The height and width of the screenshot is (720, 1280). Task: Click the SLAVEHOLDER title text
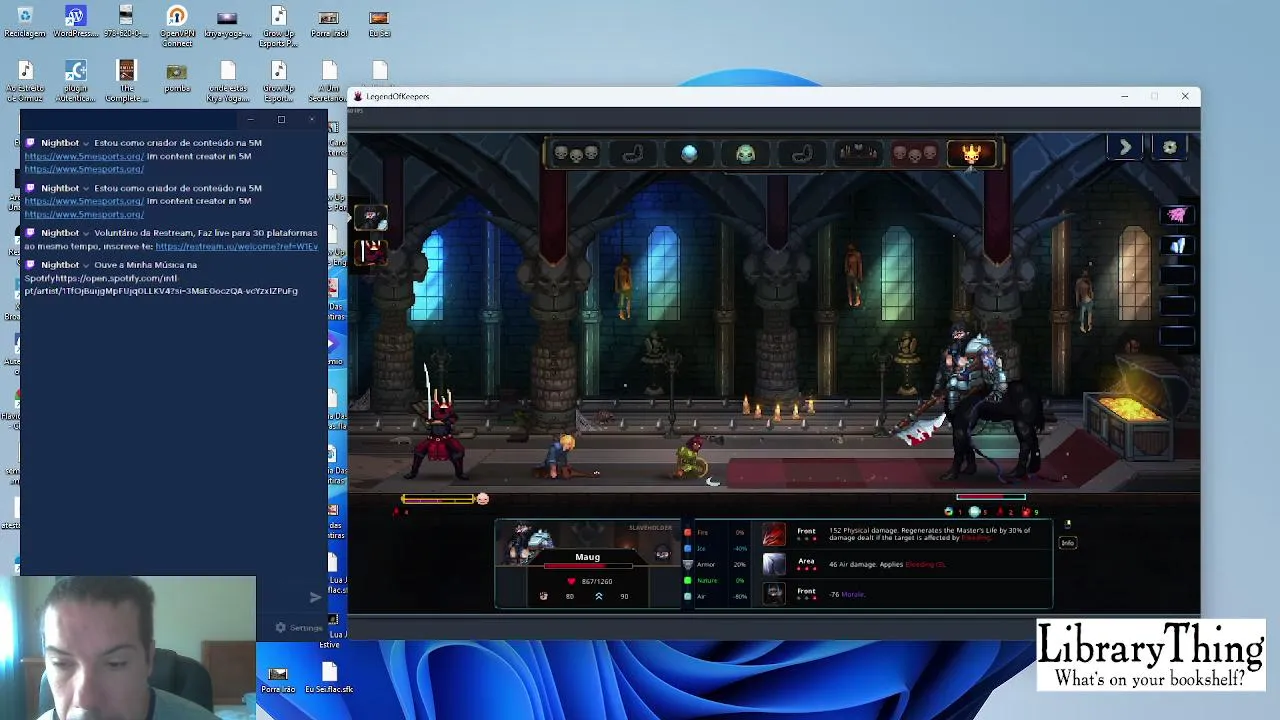651,527
